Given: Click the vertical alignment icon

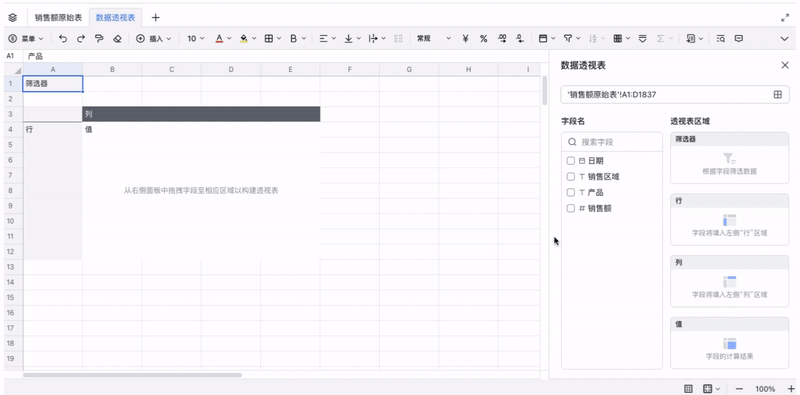Looking at the screenshot, I should tap(348, 38).
